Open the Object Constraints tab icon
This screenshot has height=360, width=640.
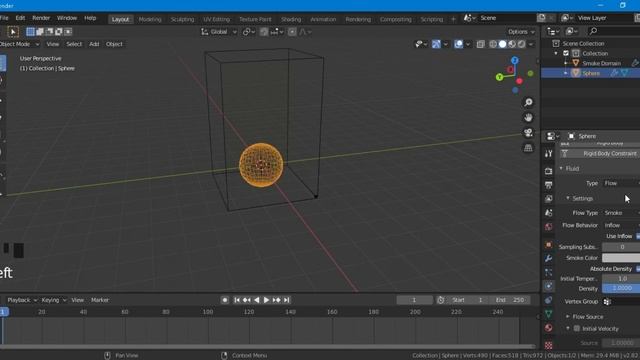[x=548, y=300]
